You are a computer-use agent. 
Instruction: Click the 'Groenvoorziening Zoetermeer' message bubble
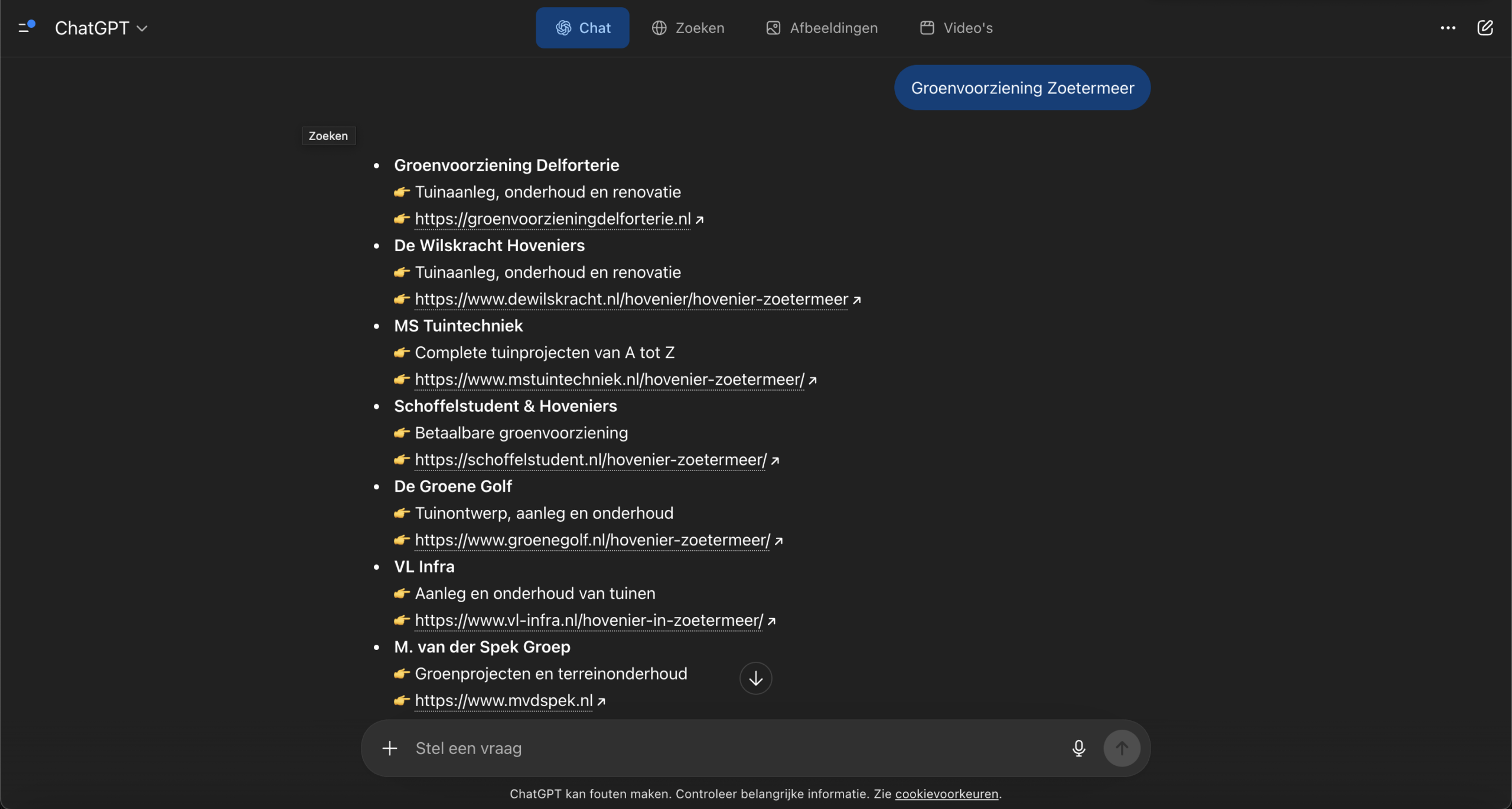click(x=1022, y=87)
